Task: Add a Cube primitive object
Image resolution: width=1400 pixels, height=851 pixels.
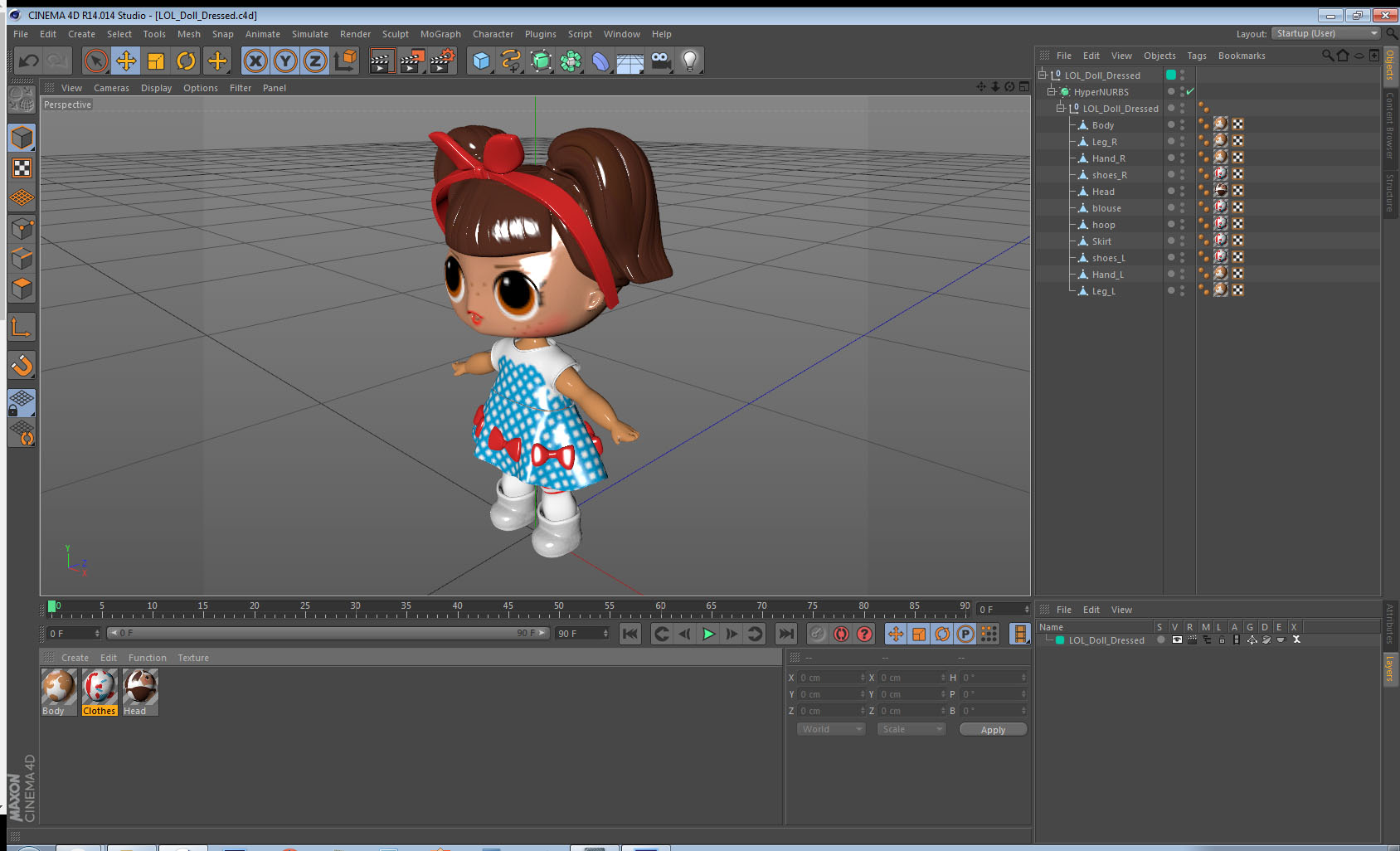Action: (x=481, y=61)
